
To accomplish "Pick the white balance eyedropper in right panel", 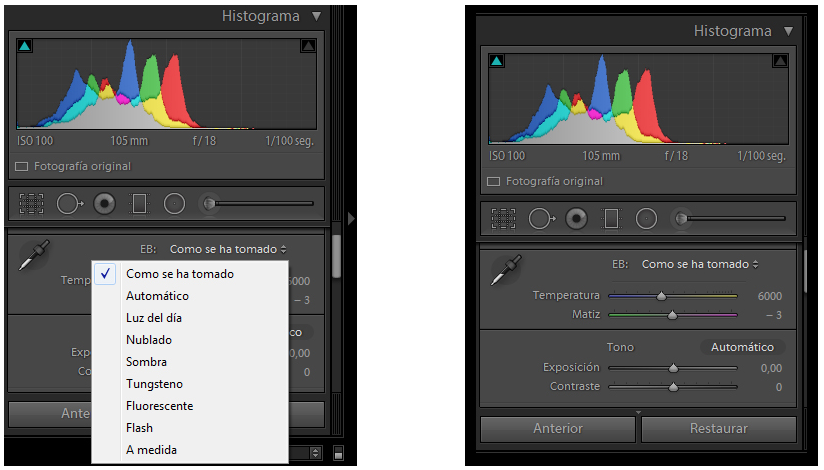I will pos(506,270).
